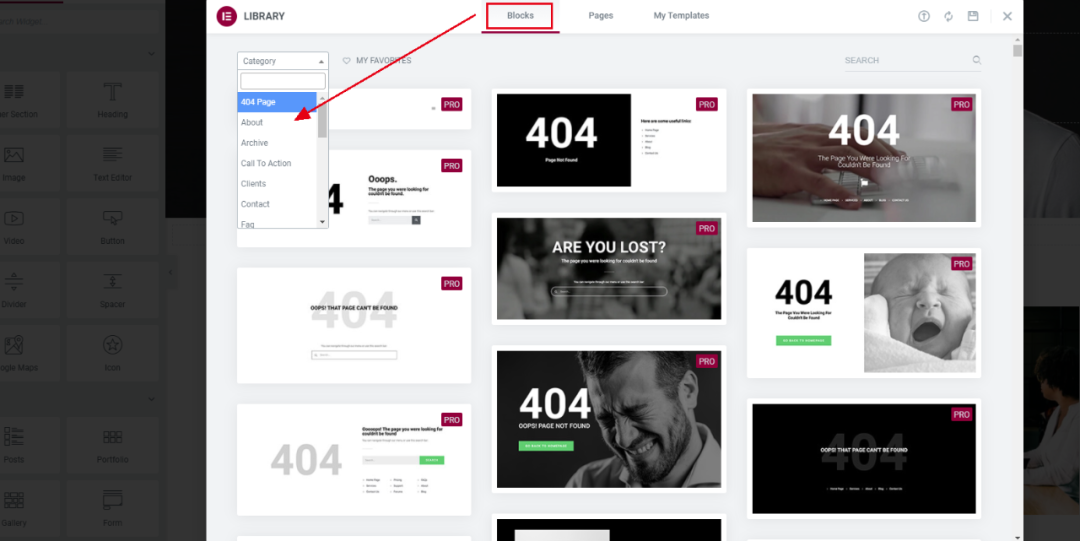This screenshot has height=541, width=1080.
Task: Click the category list scrollbar down arrow
Action: [x=322, y=221]
